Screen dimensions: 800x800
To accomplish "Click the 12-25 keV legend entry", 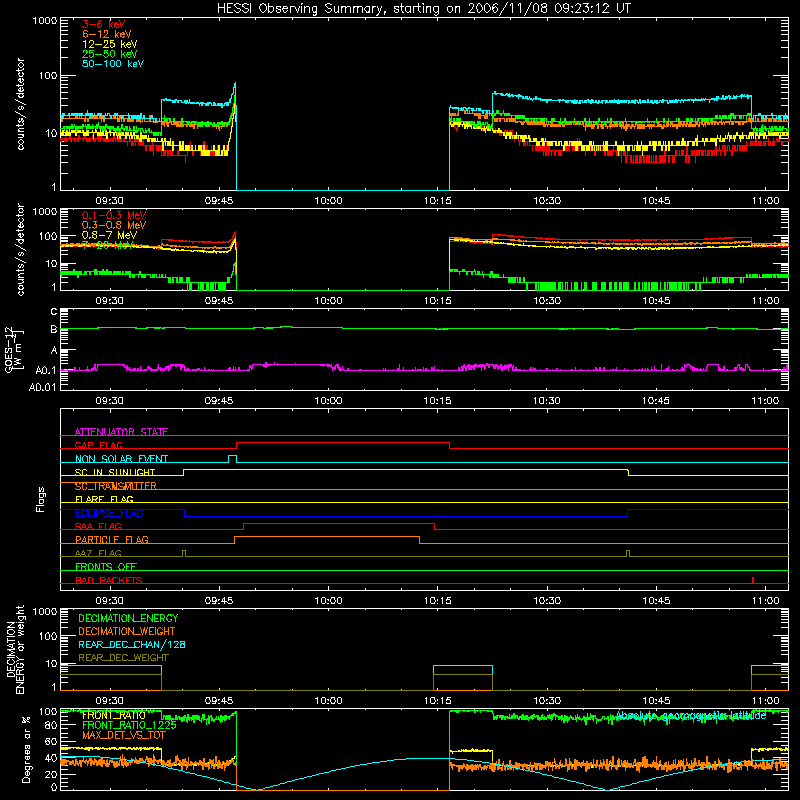I will coord(109,44).
